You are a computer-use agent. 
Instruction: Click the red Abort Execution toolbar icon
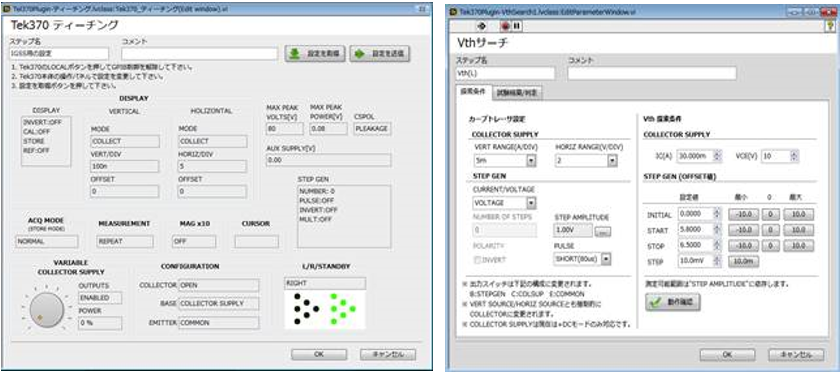[x=505, y=25]
